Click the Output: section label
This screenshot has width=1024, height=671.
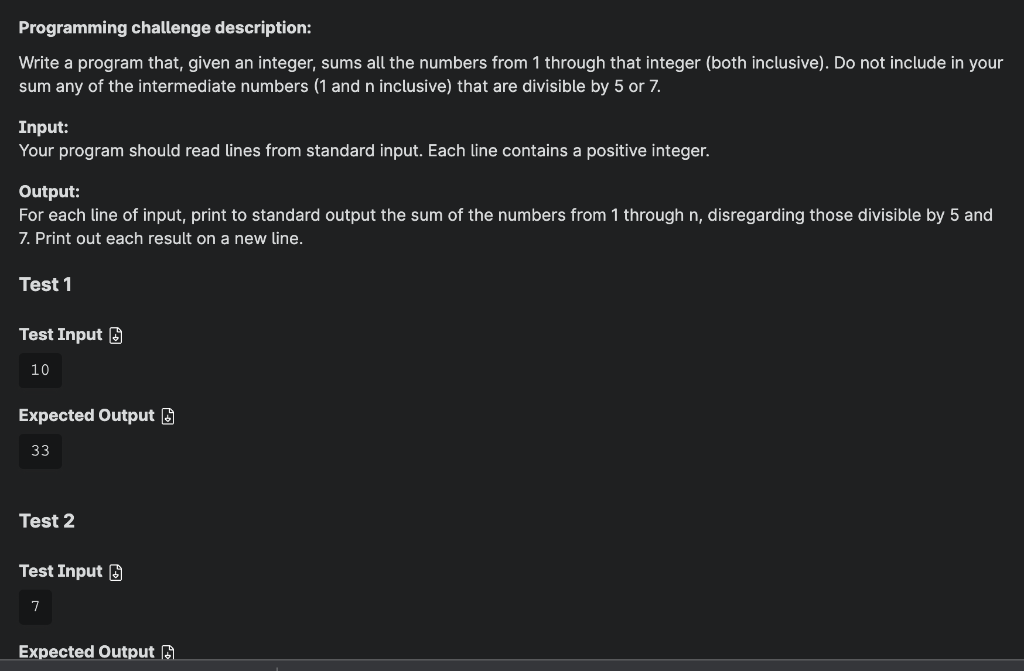pos(50,192)
